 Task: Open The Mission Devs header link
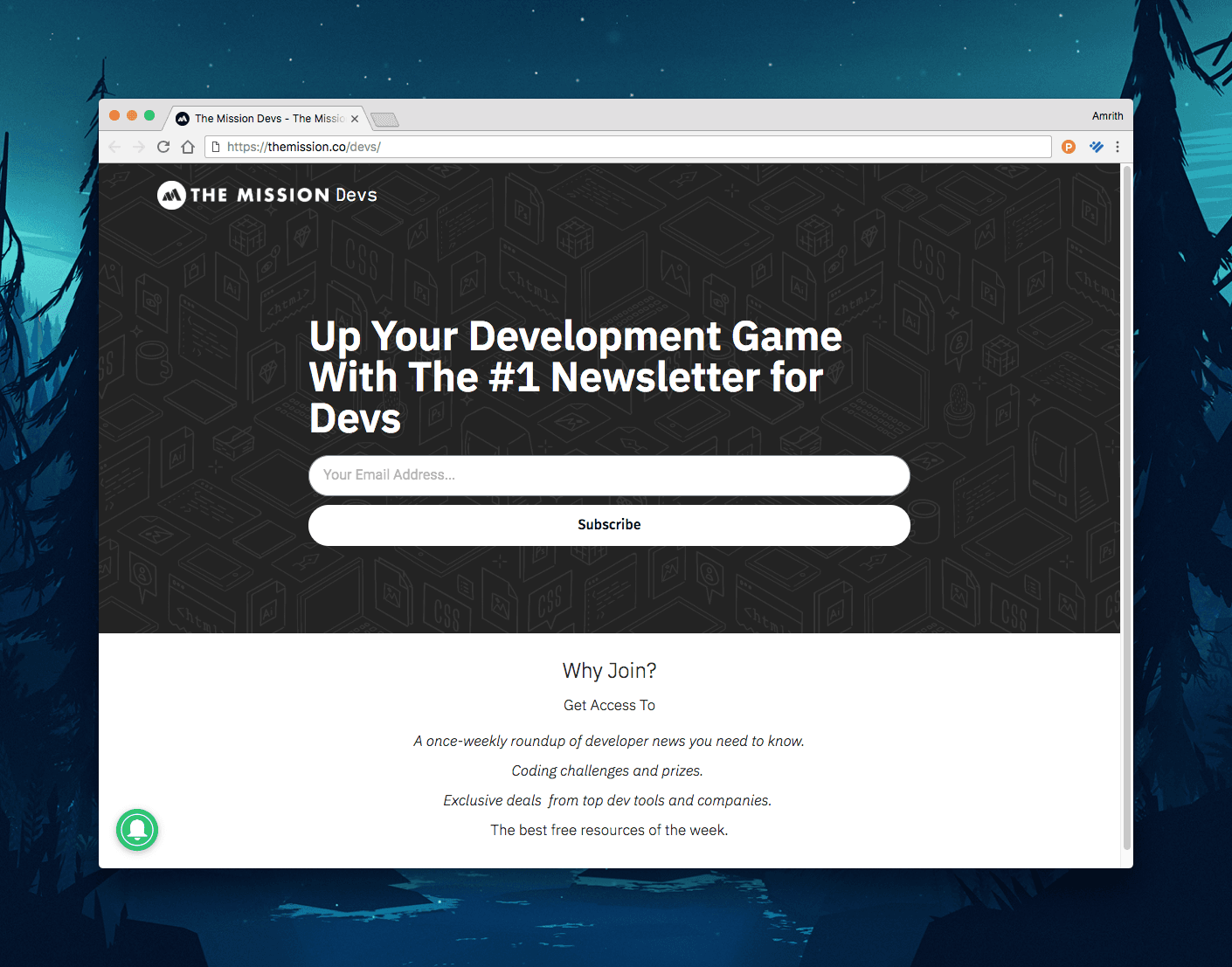coord(267,195)
